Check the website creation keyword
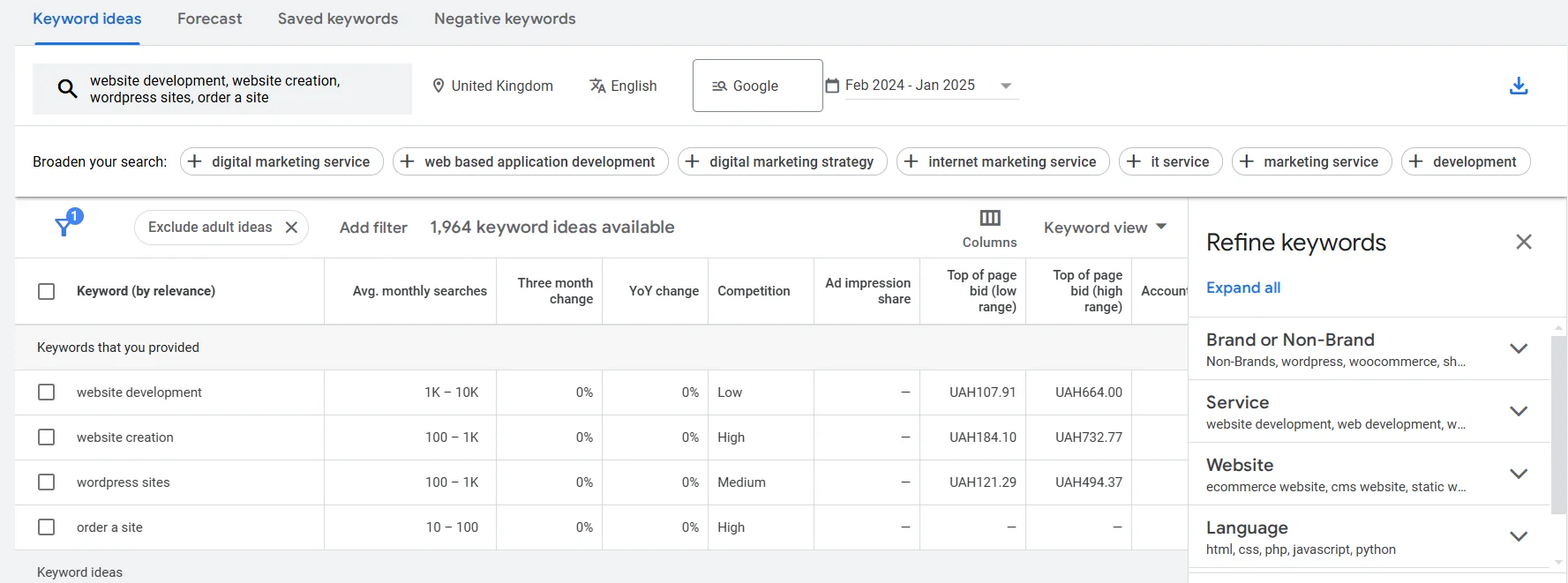 point(47,437)
